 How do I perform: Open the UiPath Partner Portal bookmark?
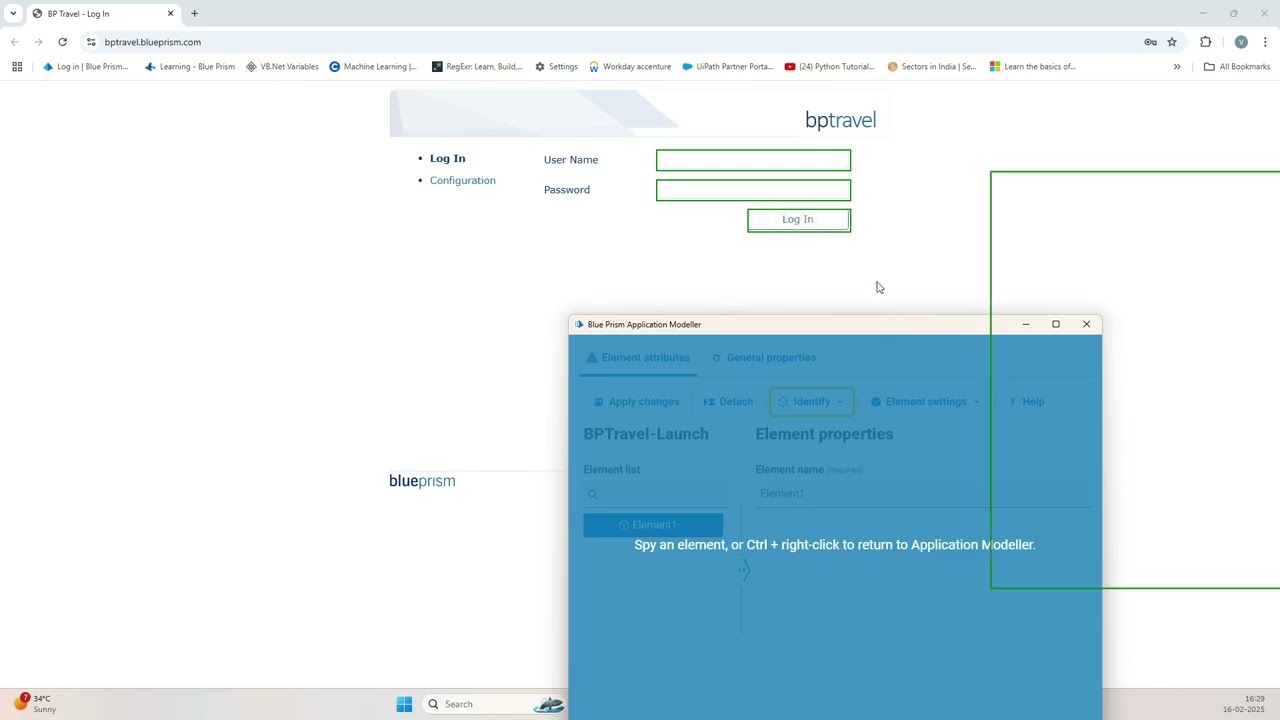point(728,67)
